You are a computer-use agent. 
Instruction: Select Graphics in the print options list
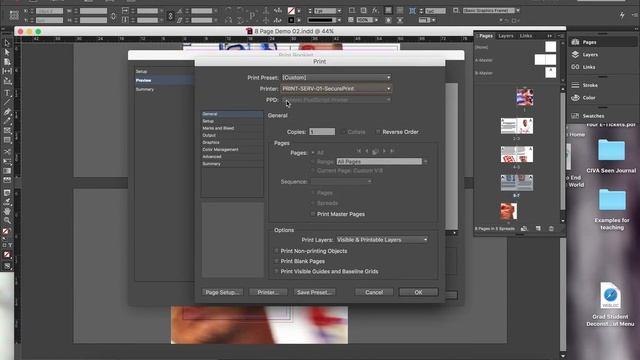click(232, 142)
